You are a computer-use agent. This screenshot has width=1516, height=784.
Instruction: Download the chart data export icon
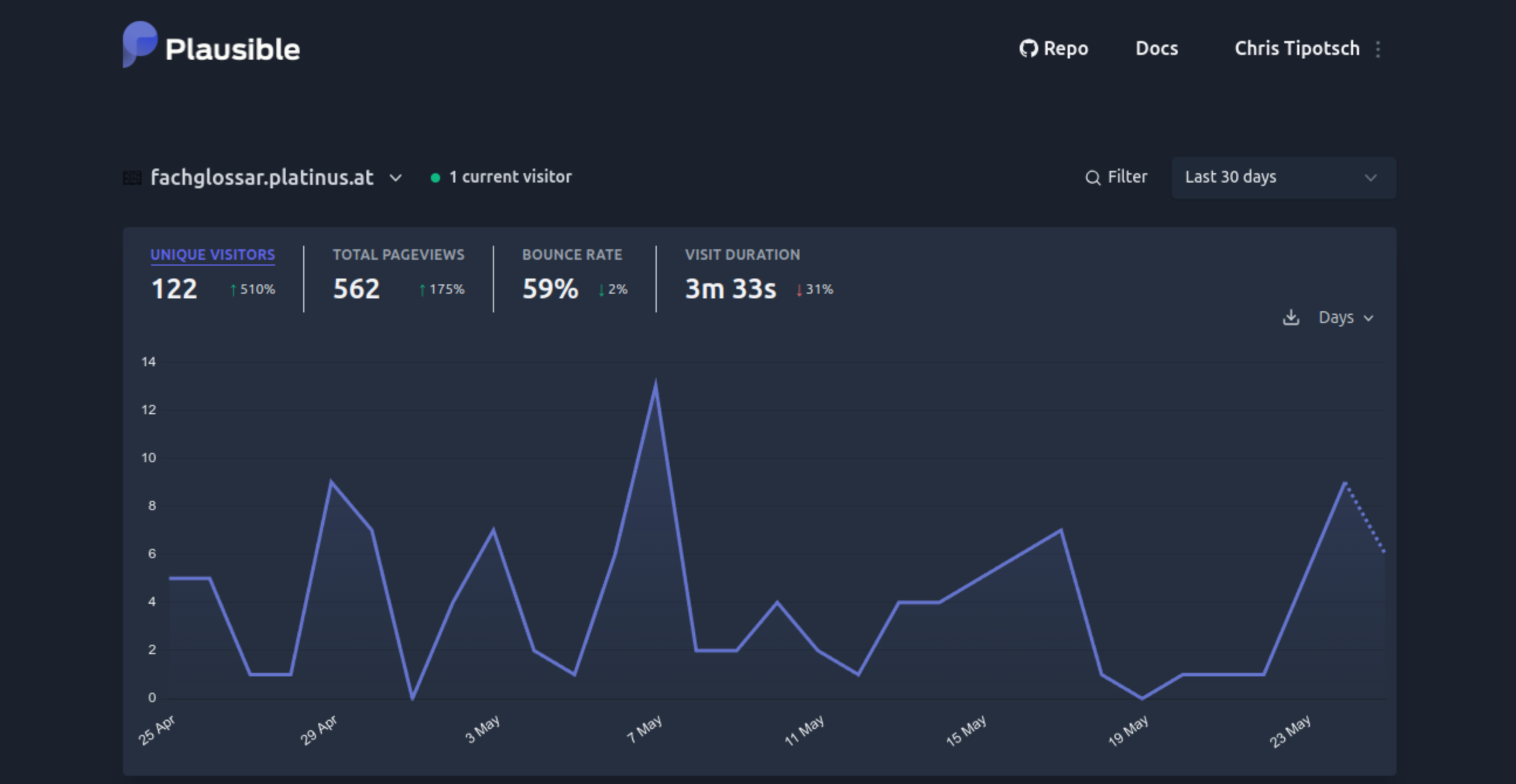(x=1291, y=318)
